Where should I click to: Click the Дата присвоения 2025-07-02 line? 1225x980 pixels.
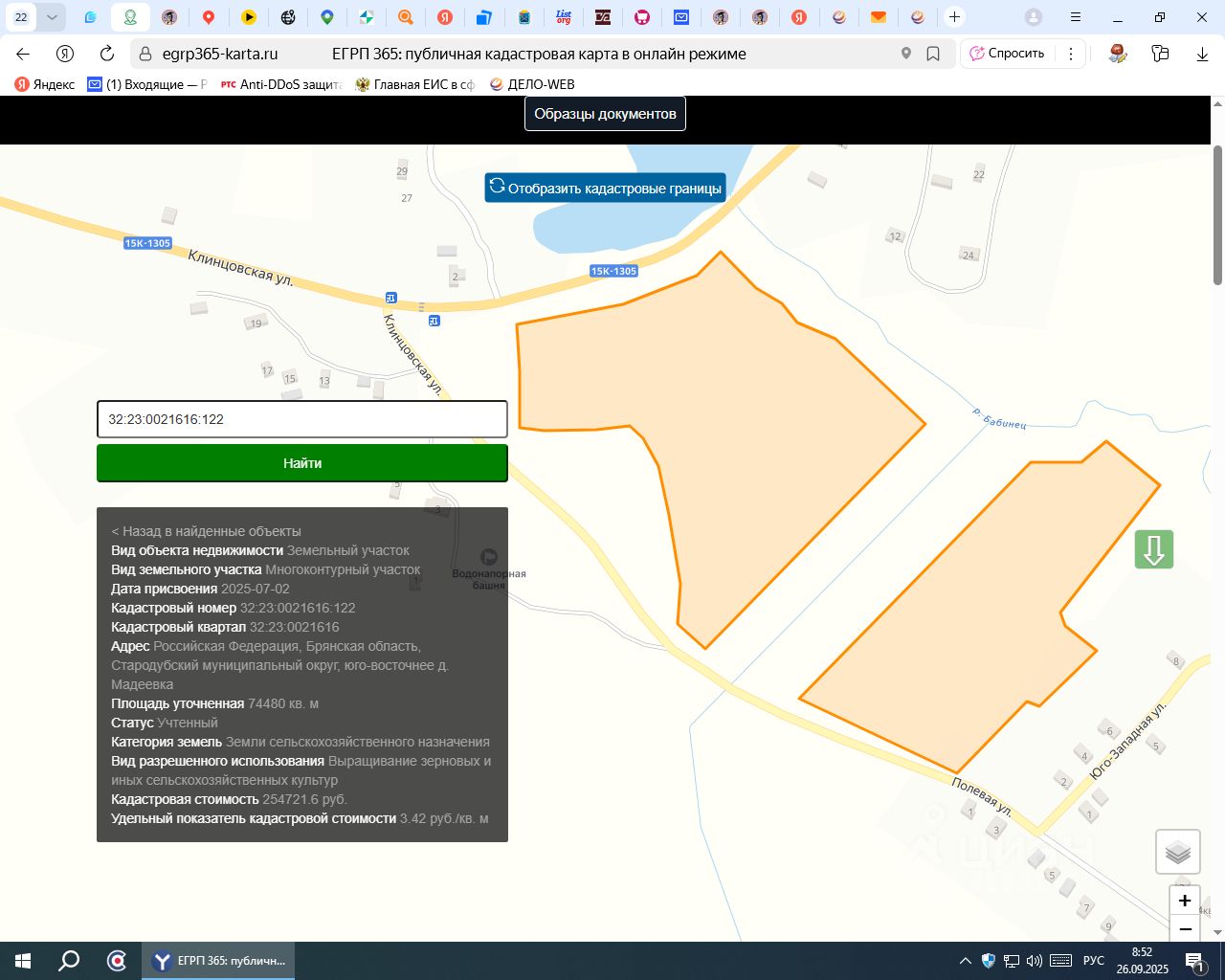click(x=200, y=589)
